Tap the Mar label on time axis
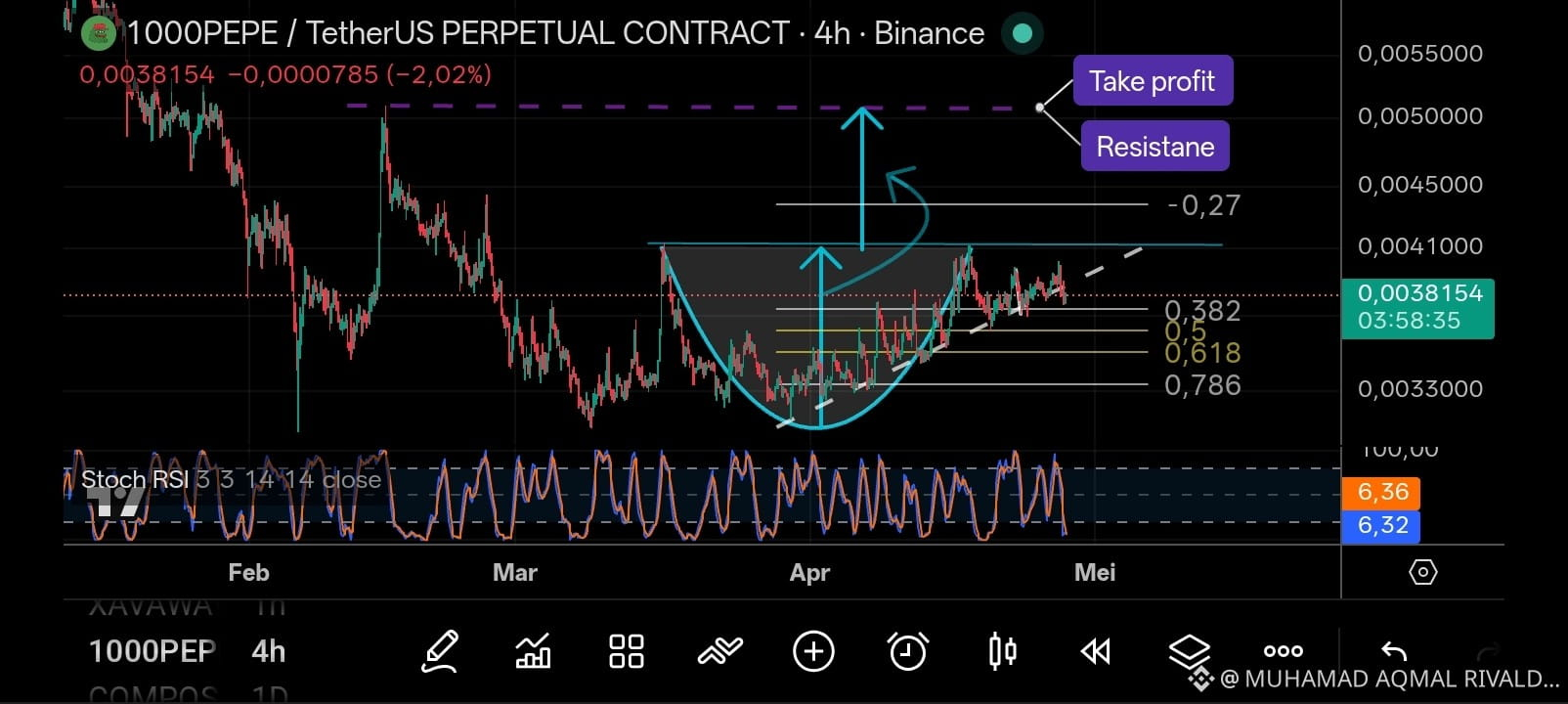Image resolution: width=1568 pixels, height=704 pixels. point(515,573)
